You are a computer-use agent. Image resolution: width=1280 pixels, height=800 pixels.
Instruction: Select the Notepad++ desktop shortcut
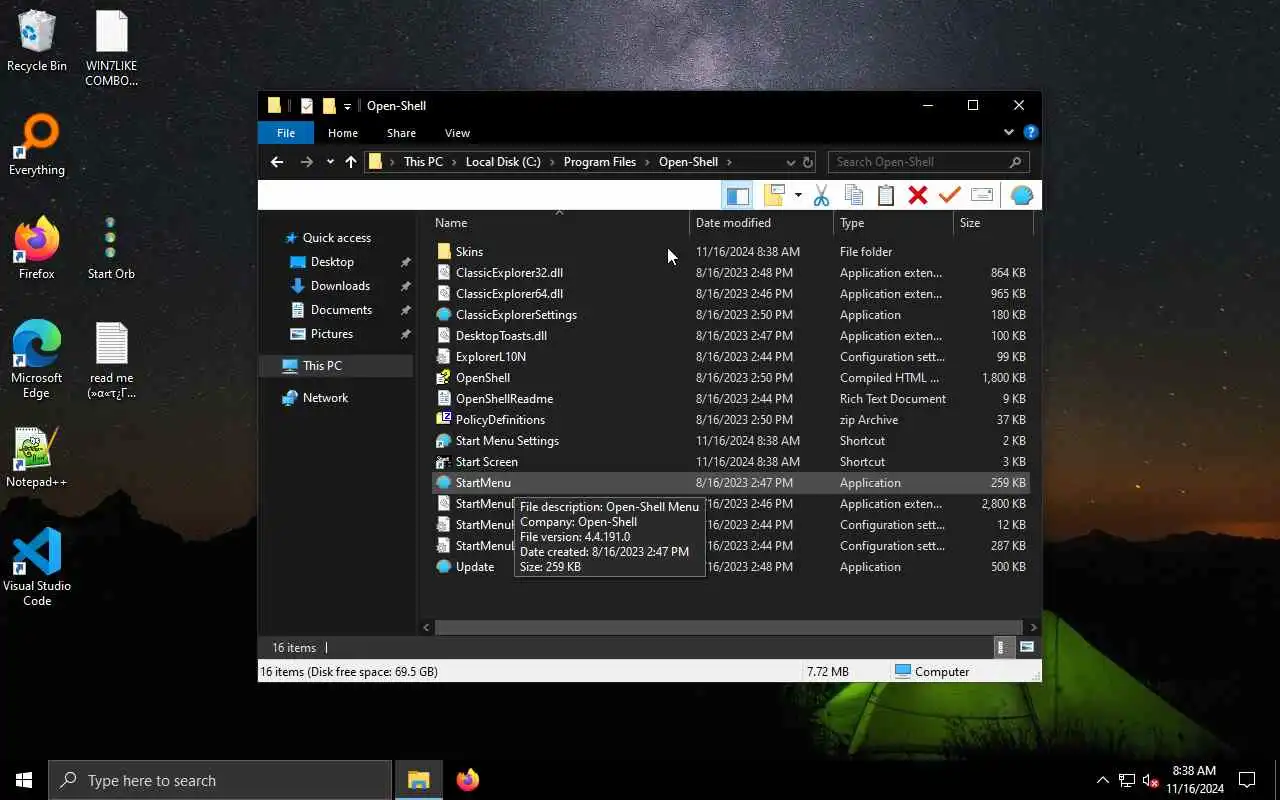(x=37, y=458)
